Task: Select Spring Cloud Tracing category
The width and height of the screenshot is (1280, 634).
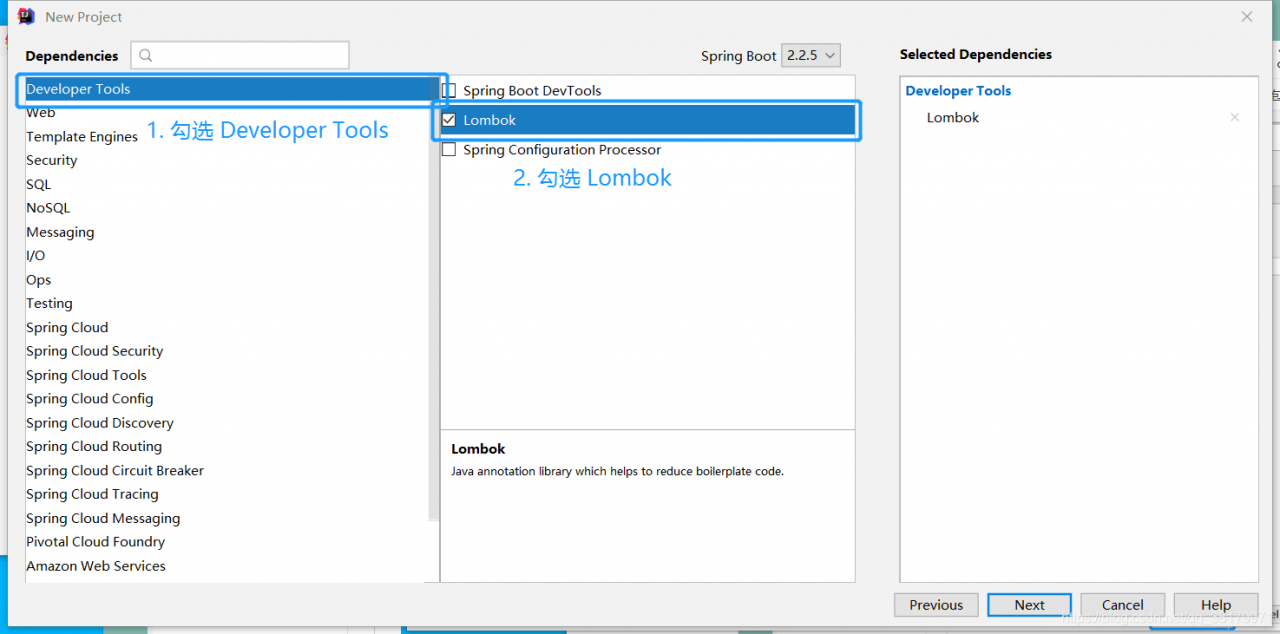Action: coord(92,494)
